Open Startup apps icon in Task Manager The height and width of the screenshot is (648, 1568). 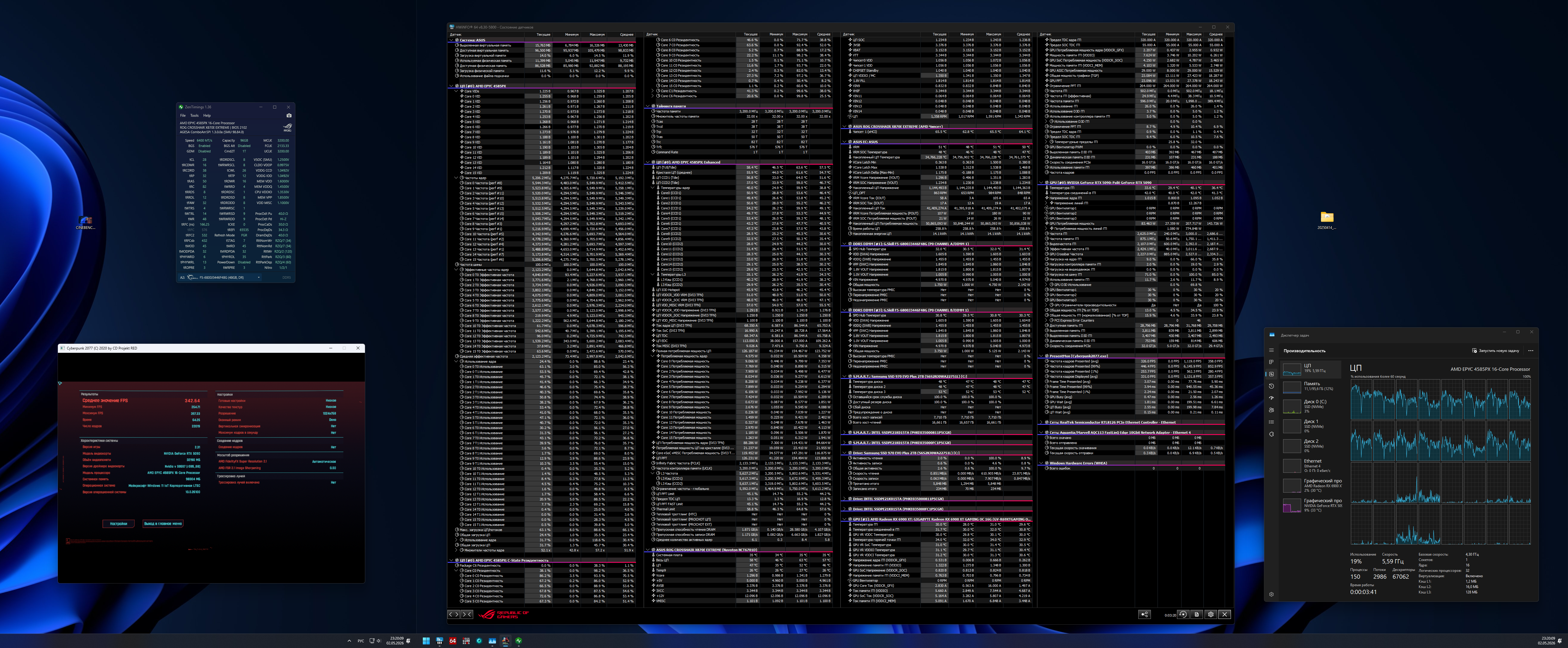pyautogui.click(x=1271, y=398)
